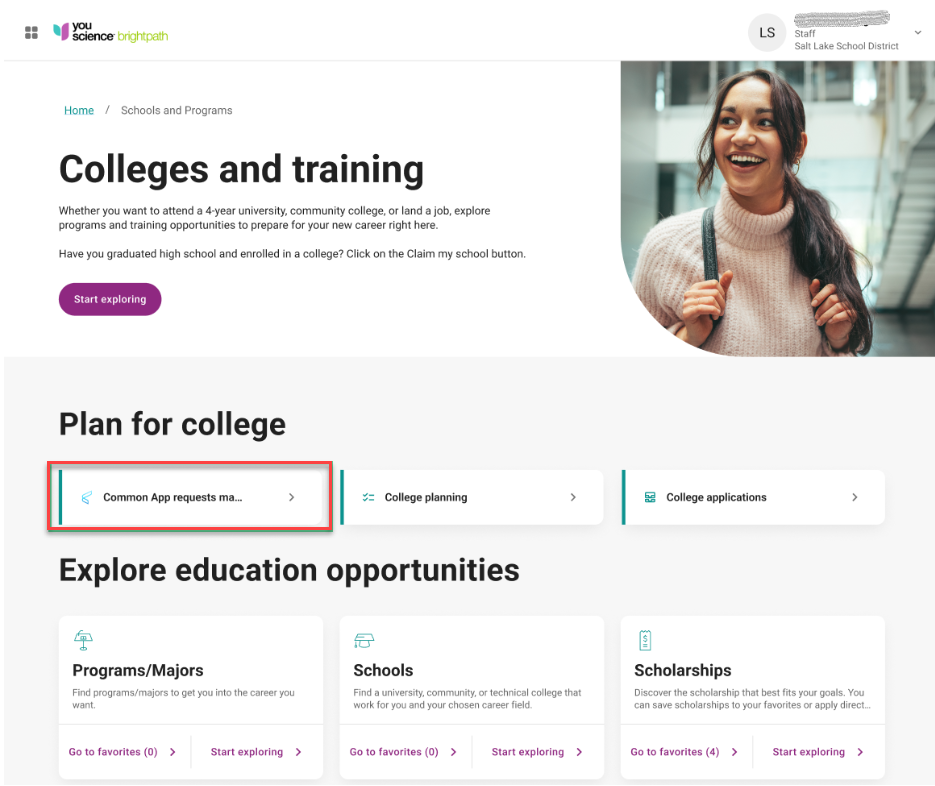935x786 pixels.
Task: Open the College applications card arrow
Action: click(854, 496)
